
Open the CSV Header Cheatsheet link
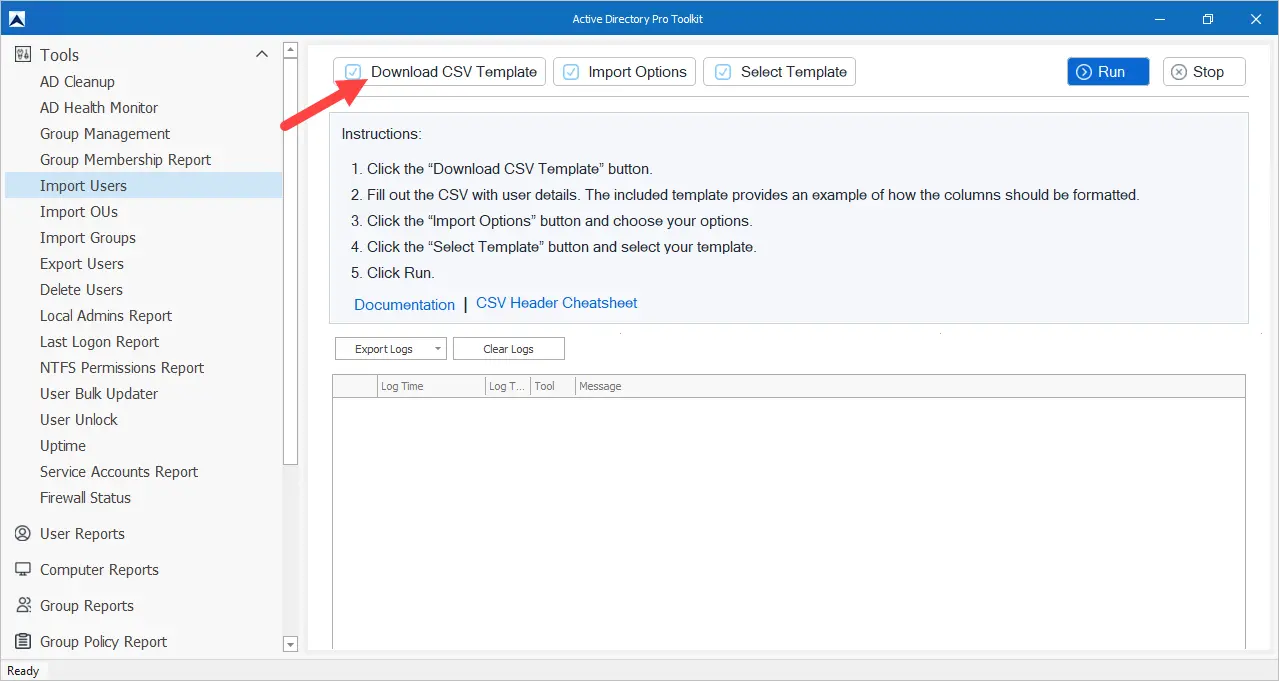coord(556,303)
